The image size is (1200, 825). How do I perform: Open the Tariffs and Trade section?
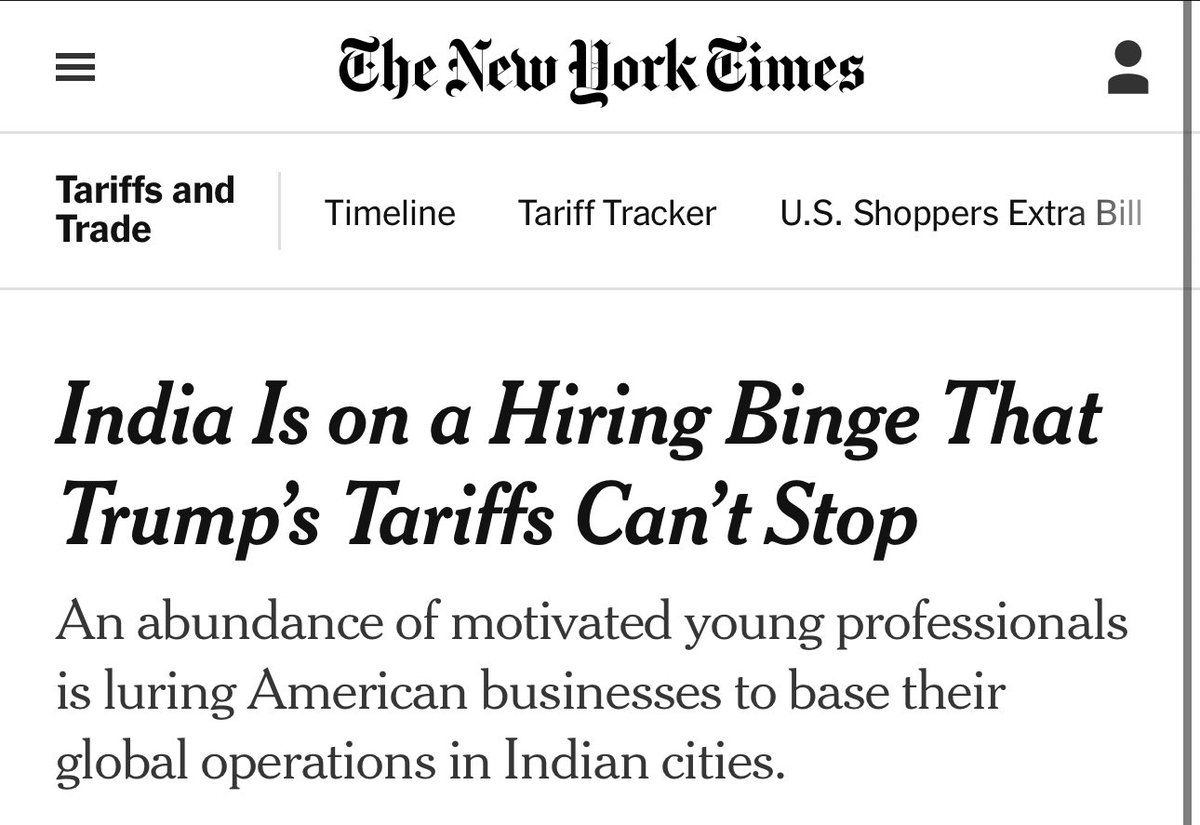[x=145, y=210]
